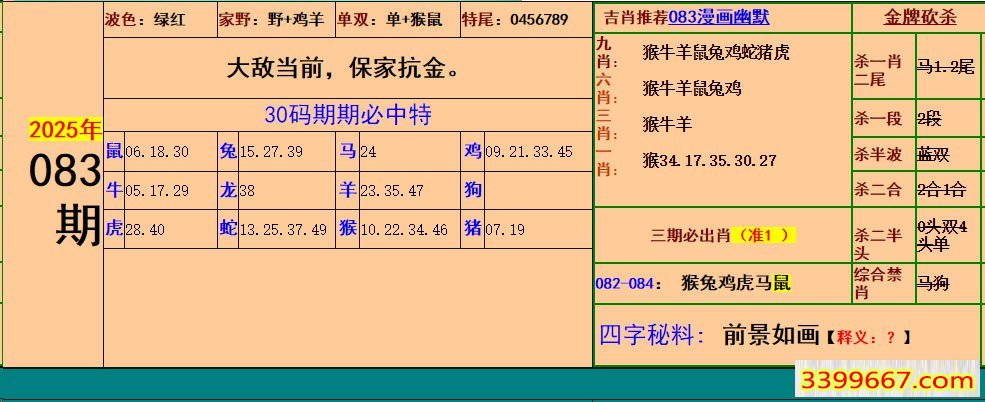The image size is (985, 402).
Task: Select the 四字秘料 label
Action: [653, 336]
